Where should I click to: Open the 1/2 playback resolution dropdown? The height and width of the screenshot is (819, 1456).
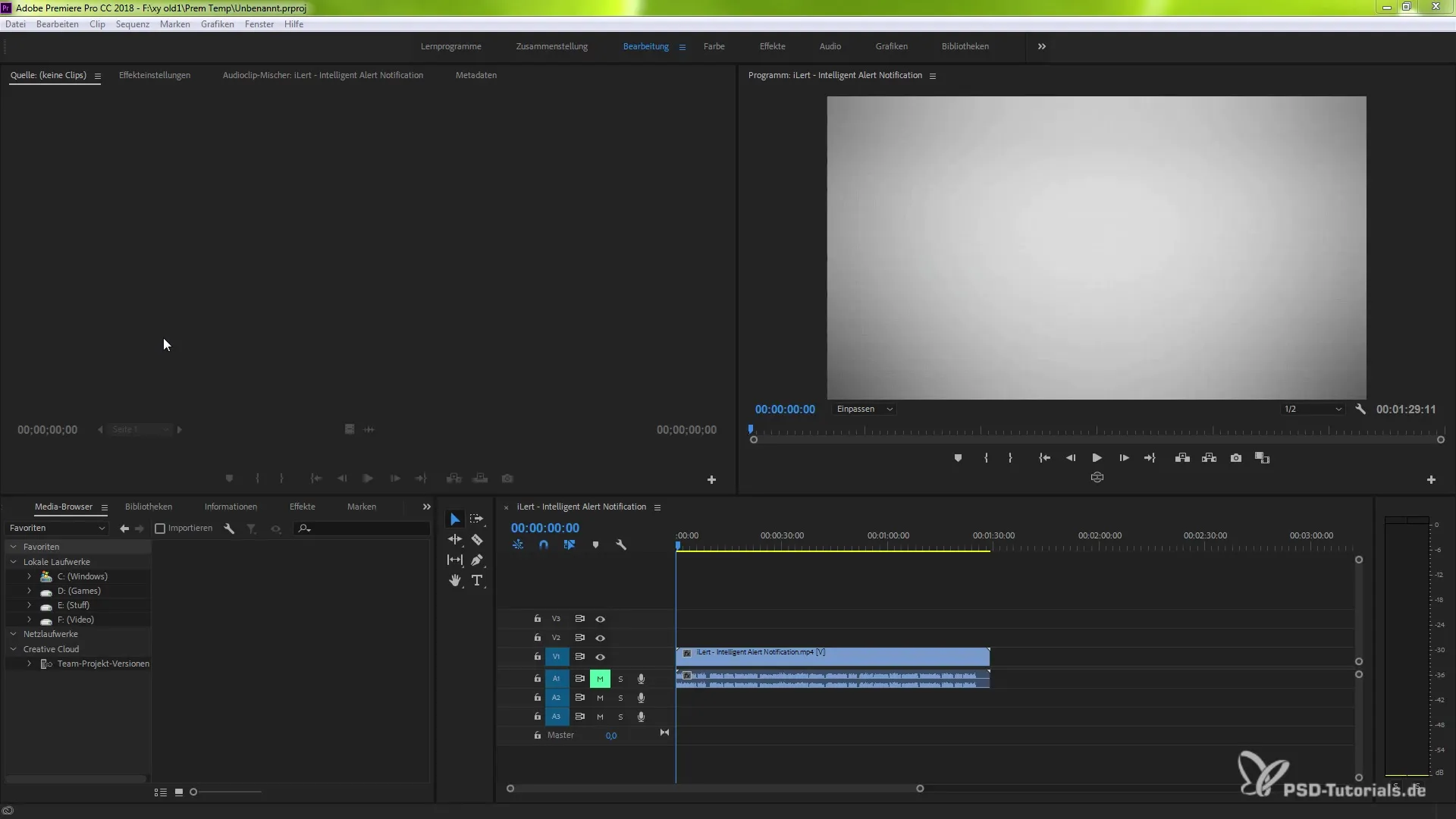1313,409
